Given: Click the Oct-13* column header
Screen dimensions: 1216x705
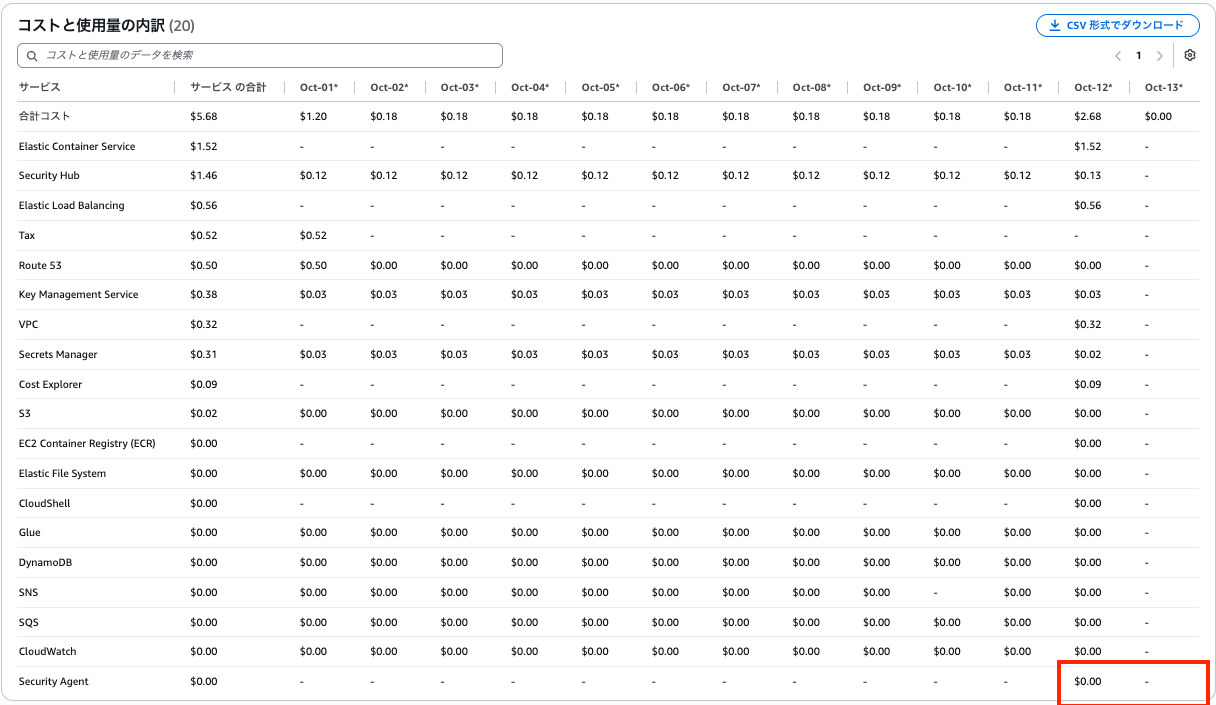Looking at the screenshot, I should pos(1164,88).
